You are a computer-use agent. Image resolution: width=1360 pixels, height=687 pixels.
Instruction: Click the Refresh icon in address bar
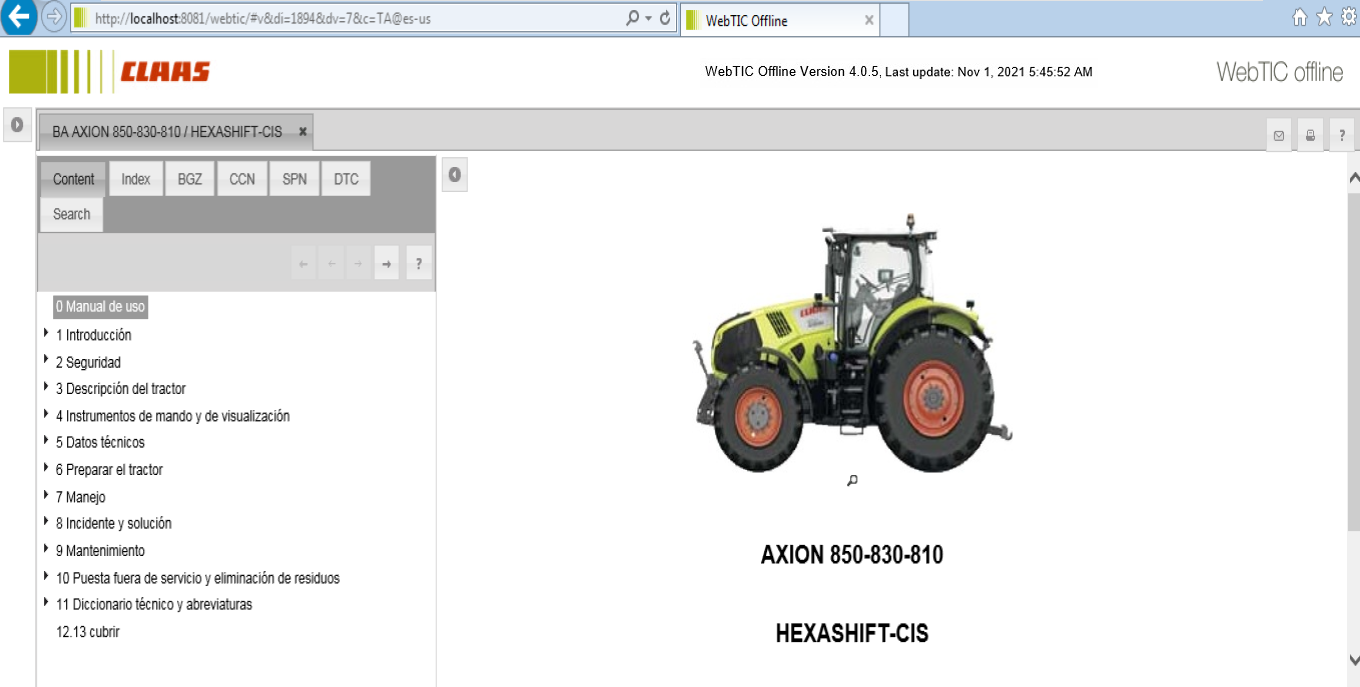(665, 18)
